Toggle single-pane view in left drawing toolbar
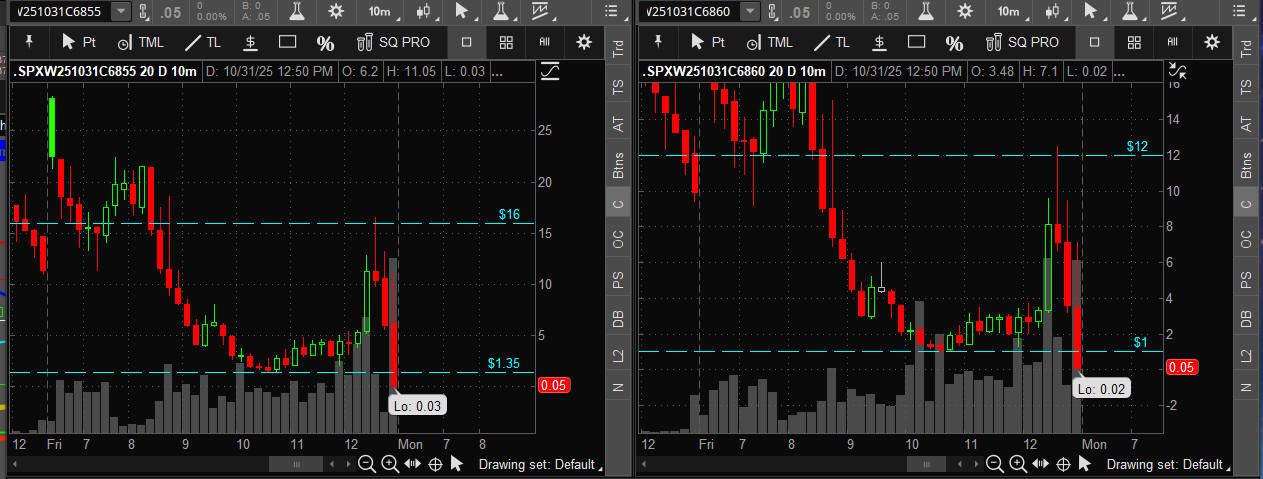Viewport: 1263px width, 479px height. pos(467,42)
